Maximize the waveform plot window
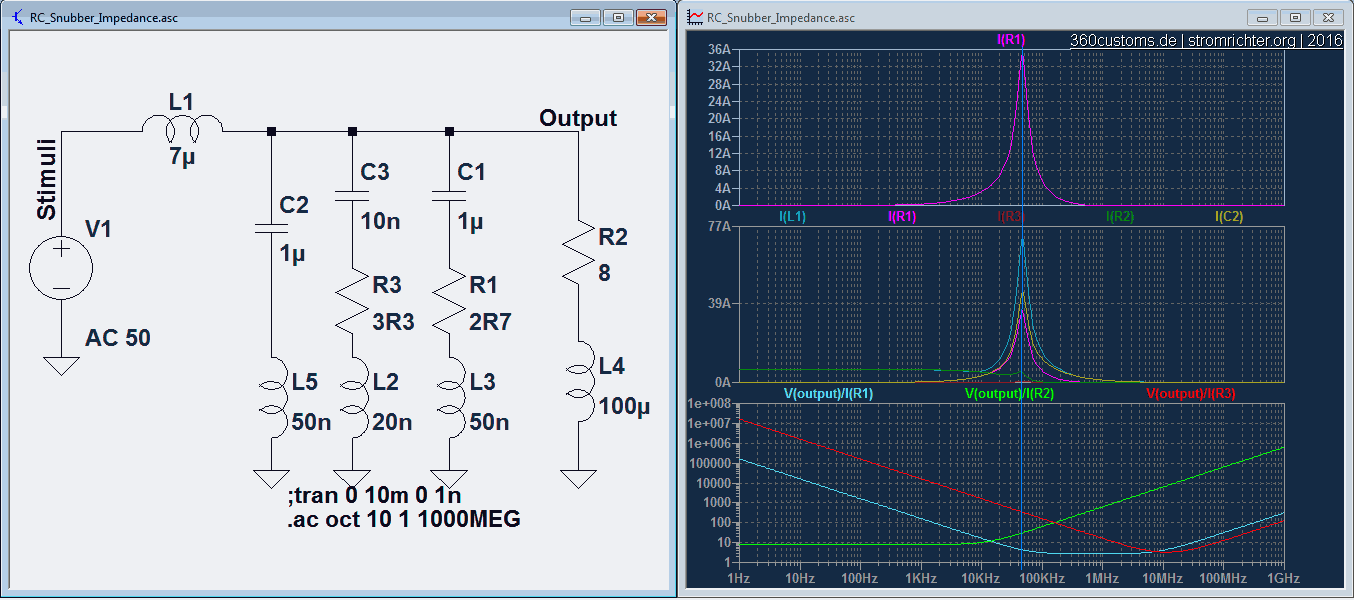This screenshot has height=600, width=1354. tap(1295, 17)
